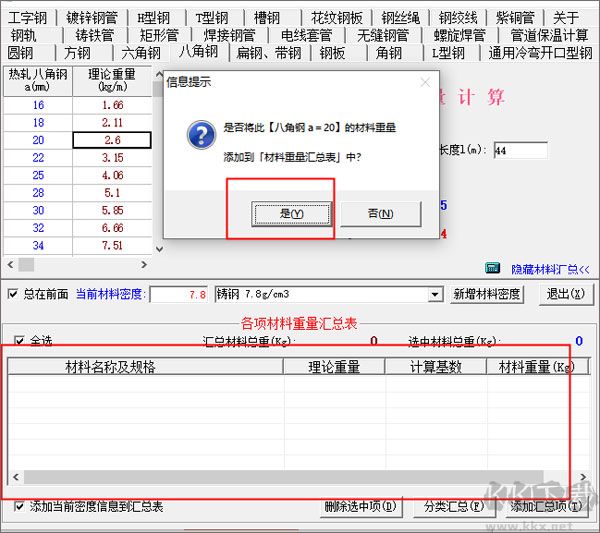Switch to the 花纹钢板 tab
This screenshot has width=600, height=533.
pos(337,18)
